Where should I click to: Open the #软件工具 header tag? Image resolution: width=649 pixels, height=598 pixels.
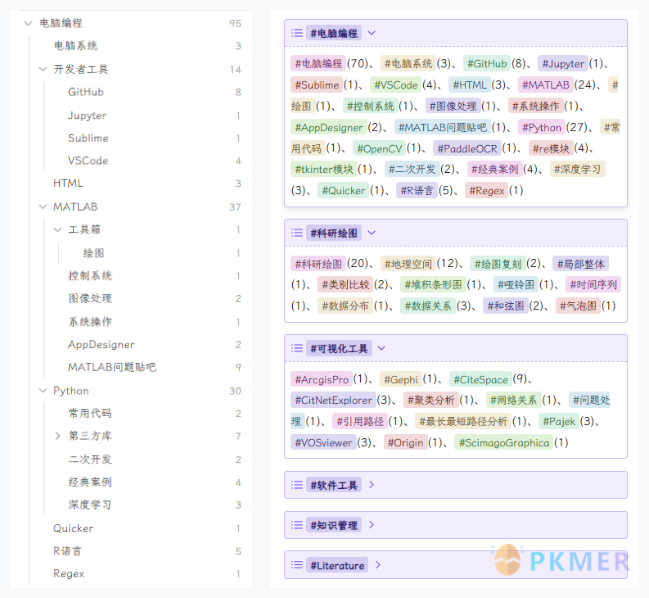pos(334,485)
